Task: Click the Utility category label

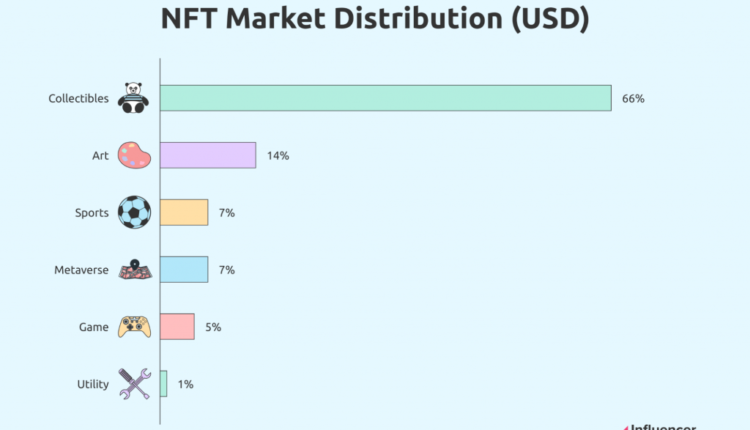Action: pyautogui.click(x=92, y=384)
